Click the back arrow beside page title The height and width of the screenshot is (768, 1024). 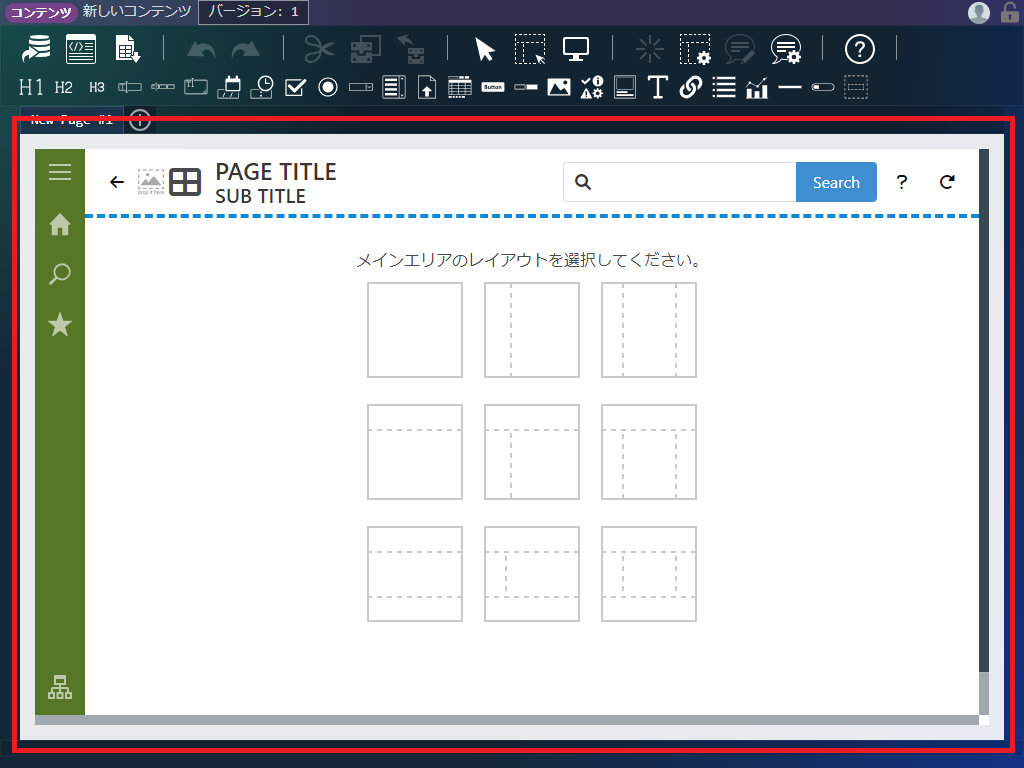pos(117,182)
